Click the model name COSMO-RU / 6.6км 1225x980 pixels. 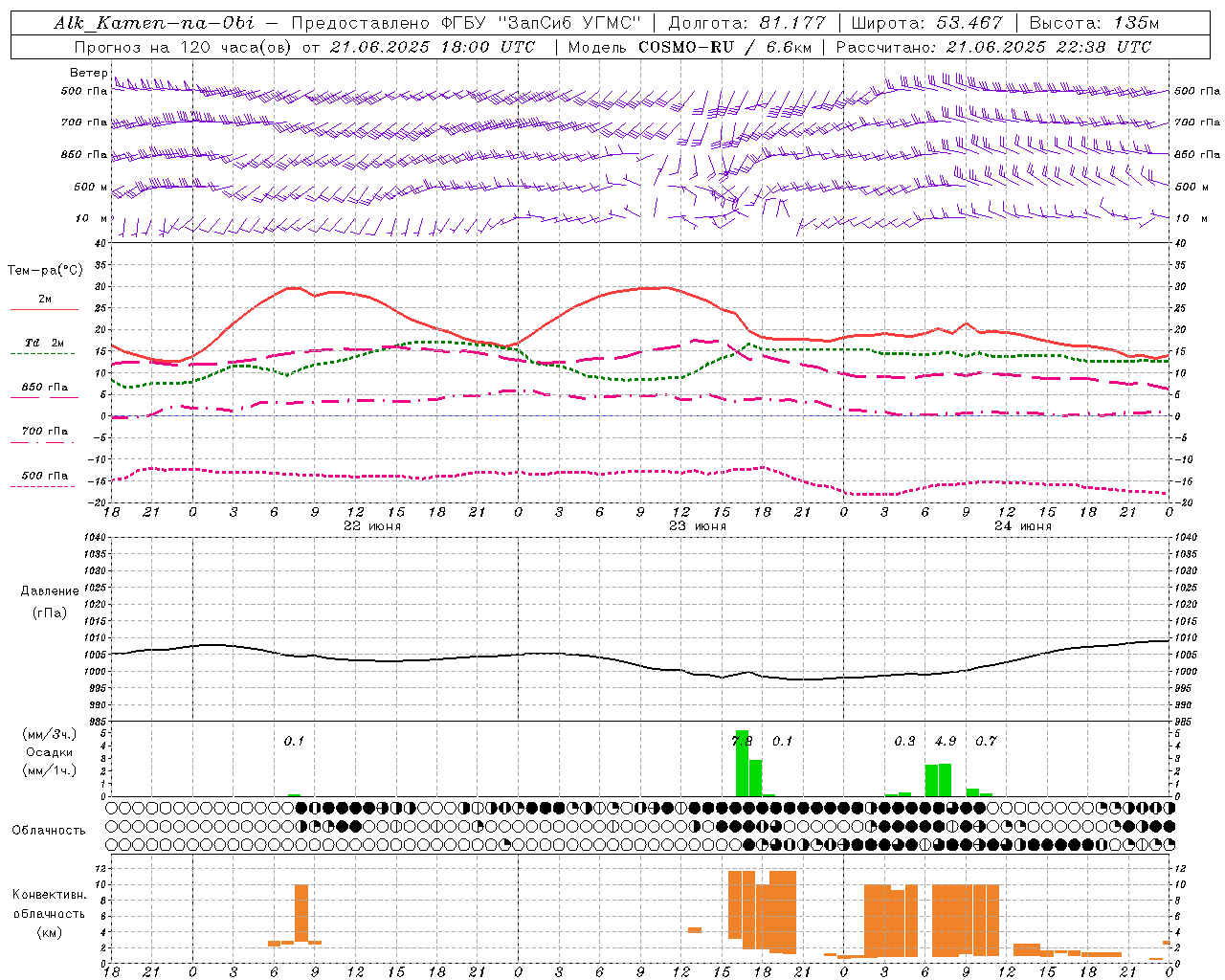[x=724, y=47]
